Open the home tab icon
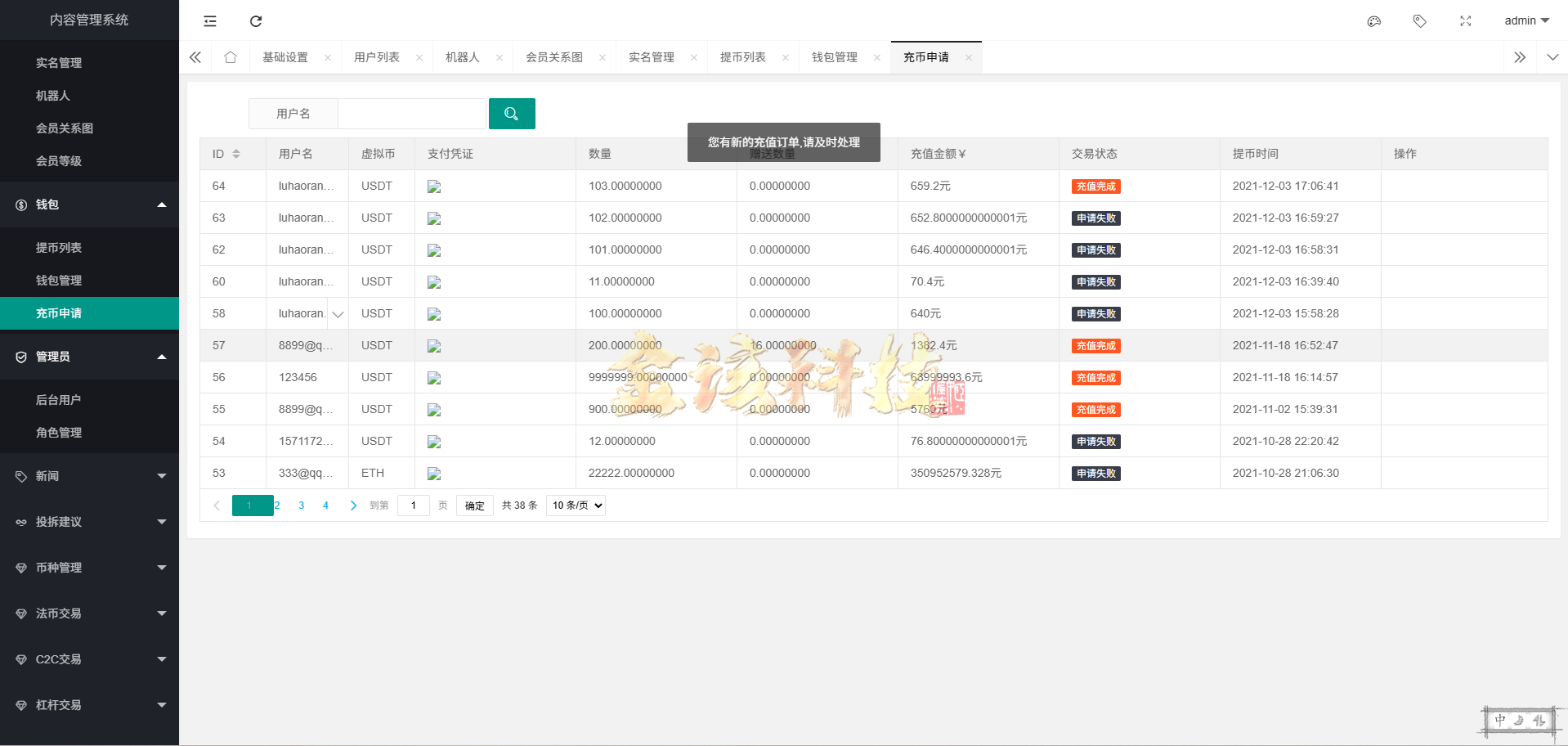This screenshot has height=746, width=1568. (x=231, y=56)
